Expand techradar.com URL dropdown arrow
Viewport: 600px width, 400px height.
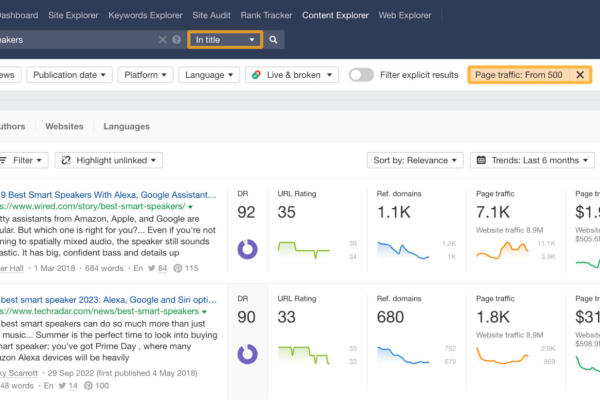click(x=204, y=312)
